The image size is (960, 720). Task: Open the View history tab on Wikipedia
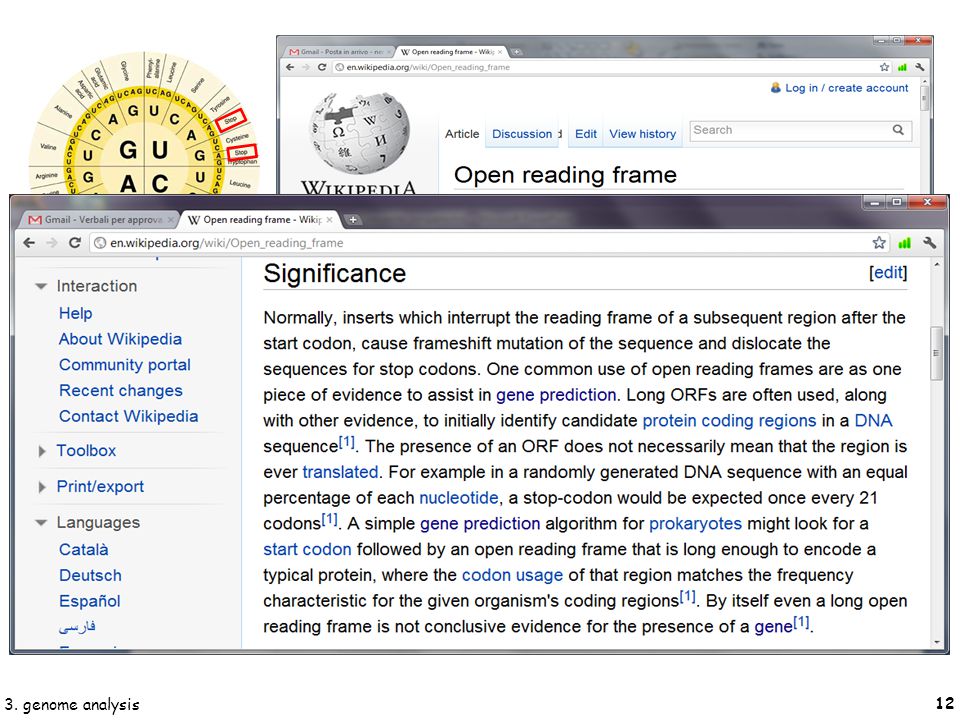point(642,133)
